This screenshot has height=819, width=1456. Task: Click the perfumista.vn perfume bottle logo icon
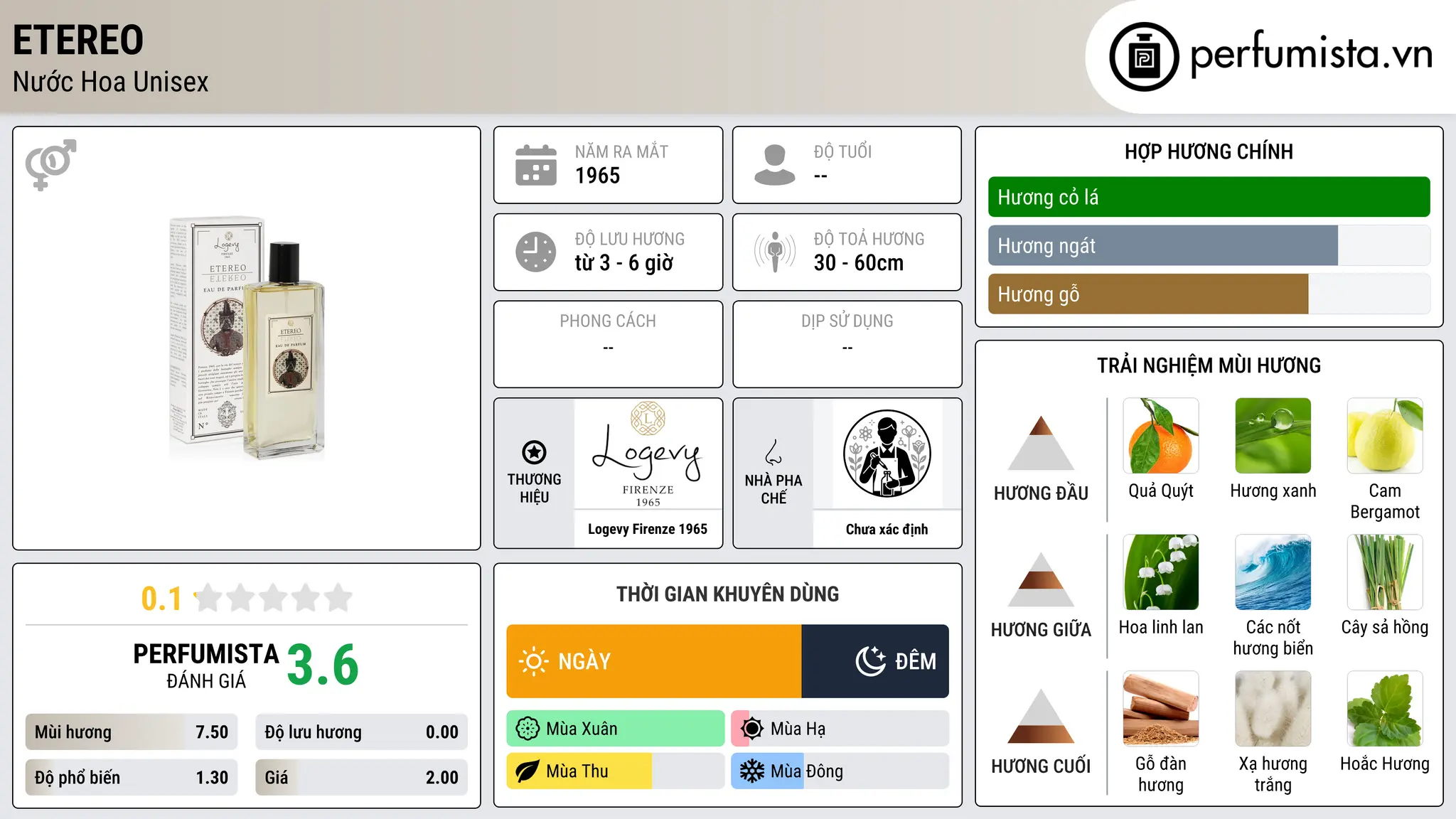pos(1144,57)
